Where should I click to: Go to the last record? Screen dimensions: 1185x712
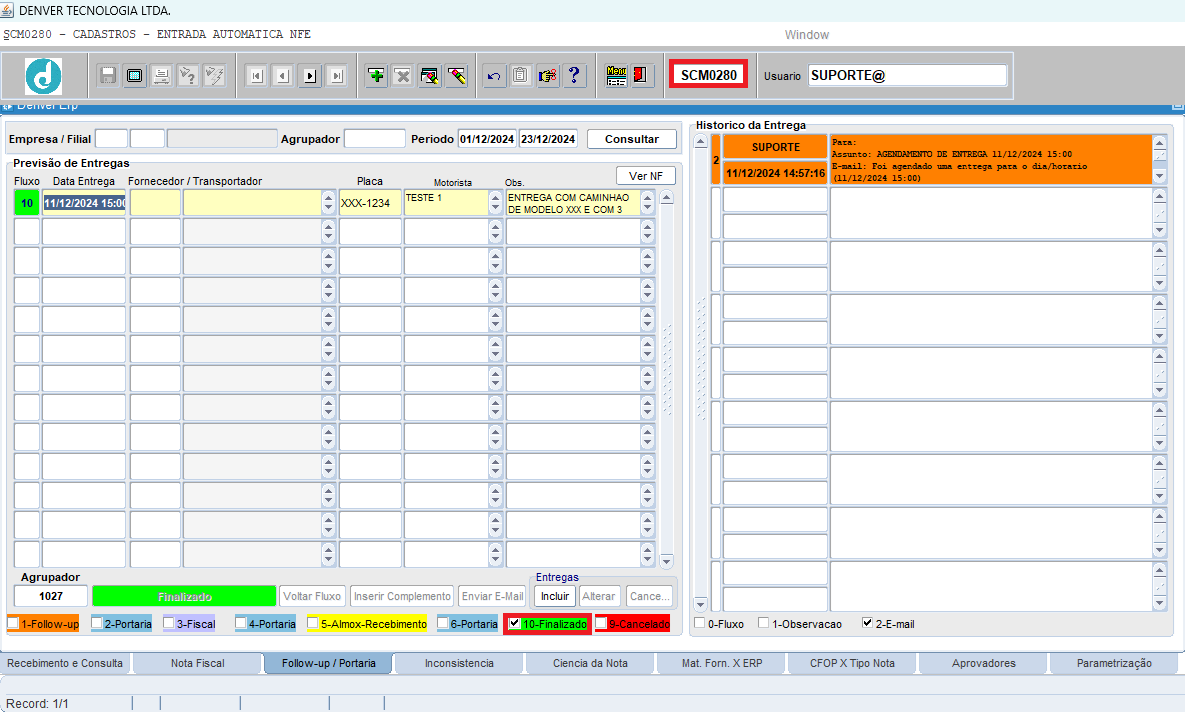[336, 76]
